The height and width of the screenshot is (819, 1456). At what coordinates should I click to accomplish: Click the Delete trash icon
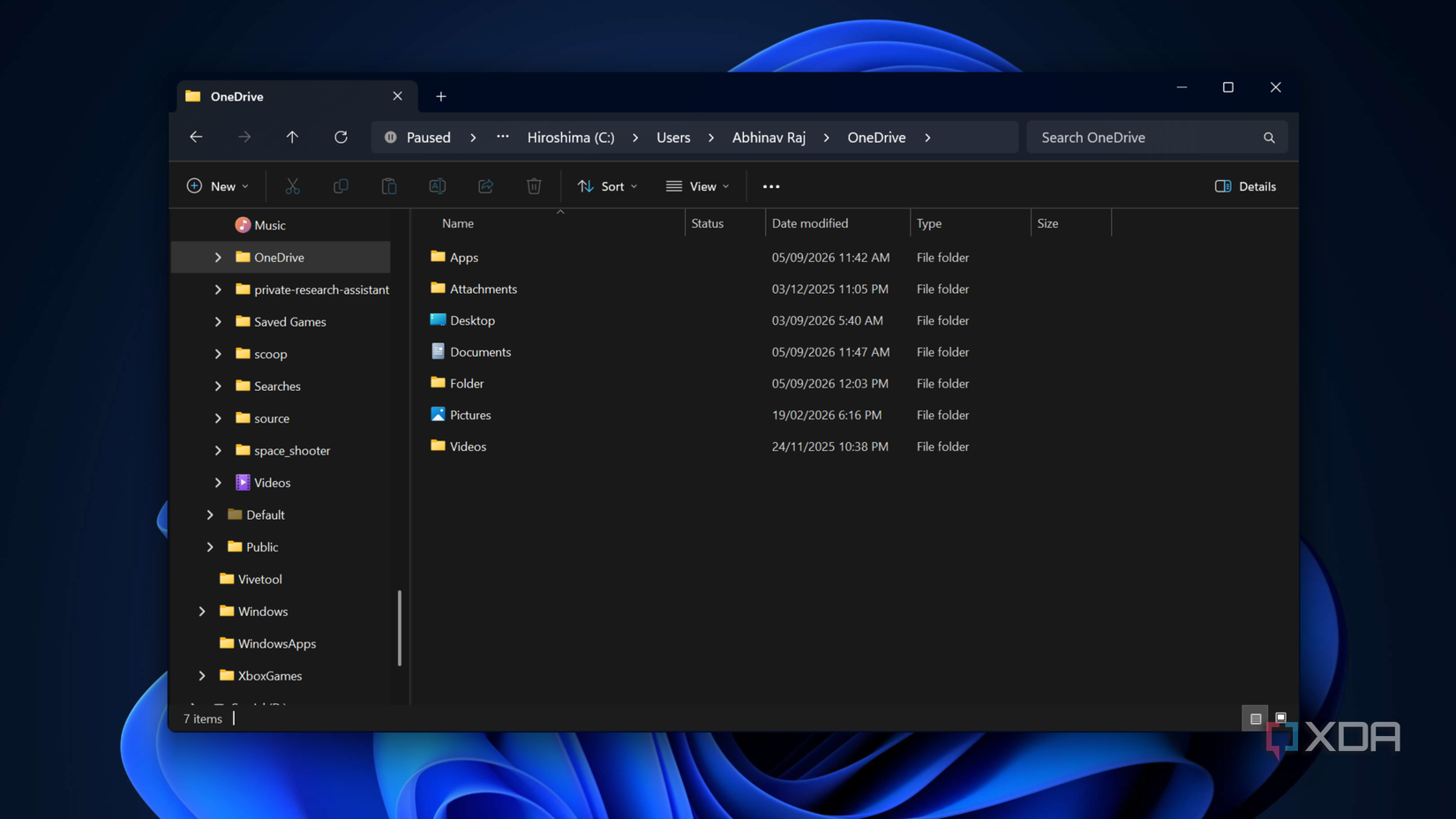pos(534,186)
